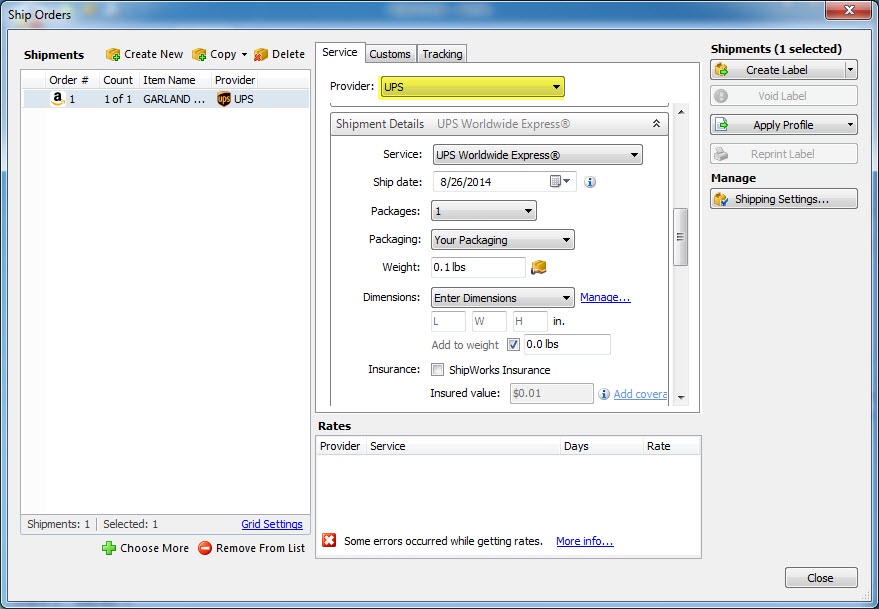Click the Create Label button
Viewport: 879px width, 609px height.
coord(778,70)
